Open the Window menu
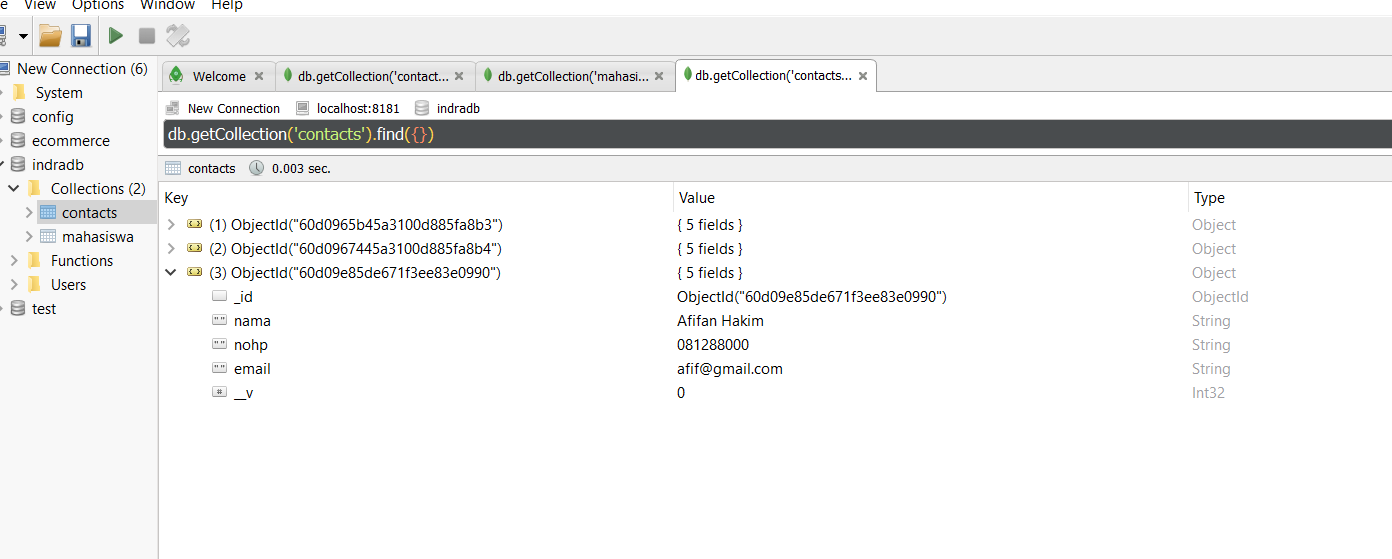The image size is (1392, 559). pyautogui.click(x=167, y=5)
